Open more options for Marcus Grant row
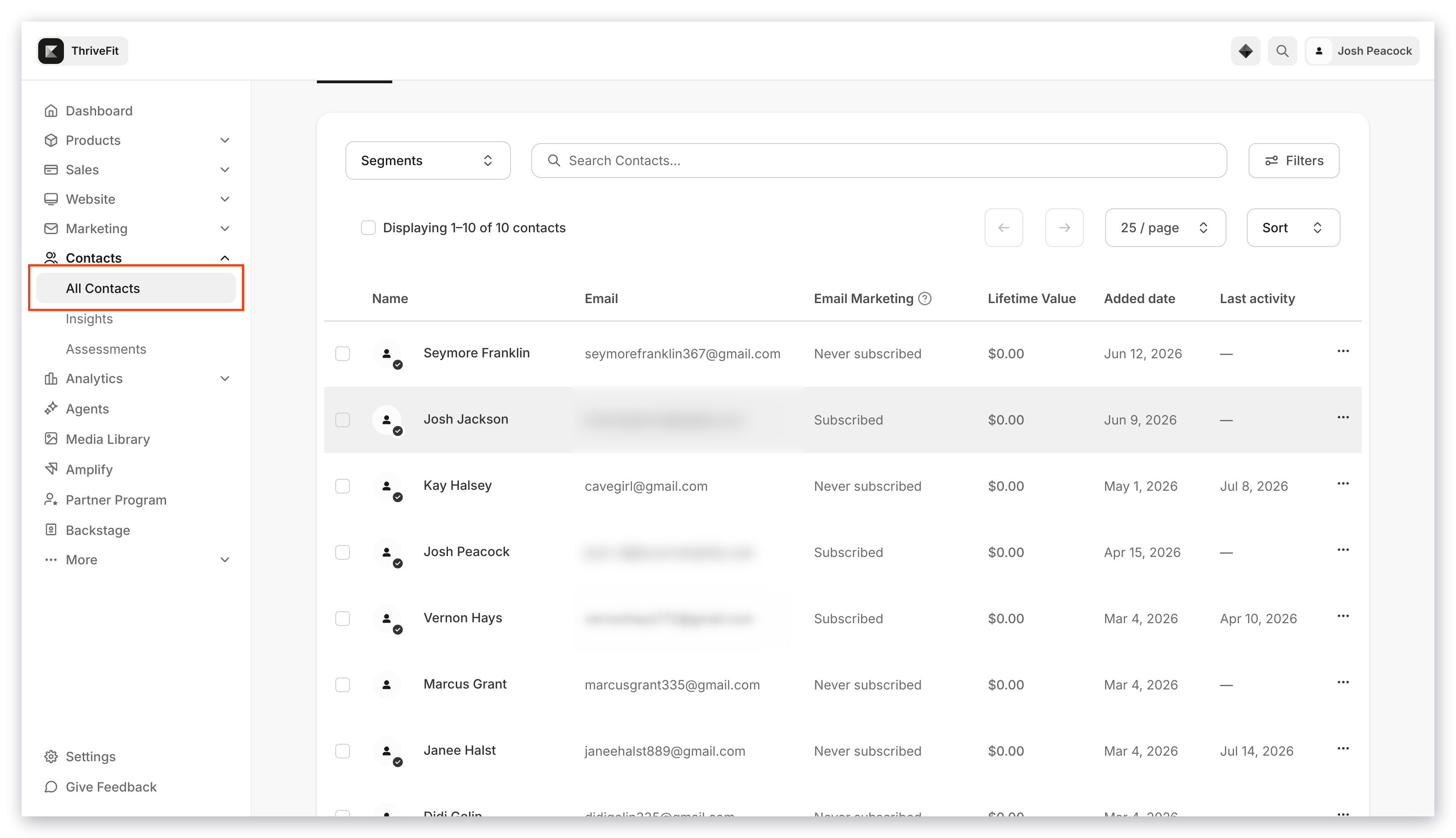 pos(1342,682)
